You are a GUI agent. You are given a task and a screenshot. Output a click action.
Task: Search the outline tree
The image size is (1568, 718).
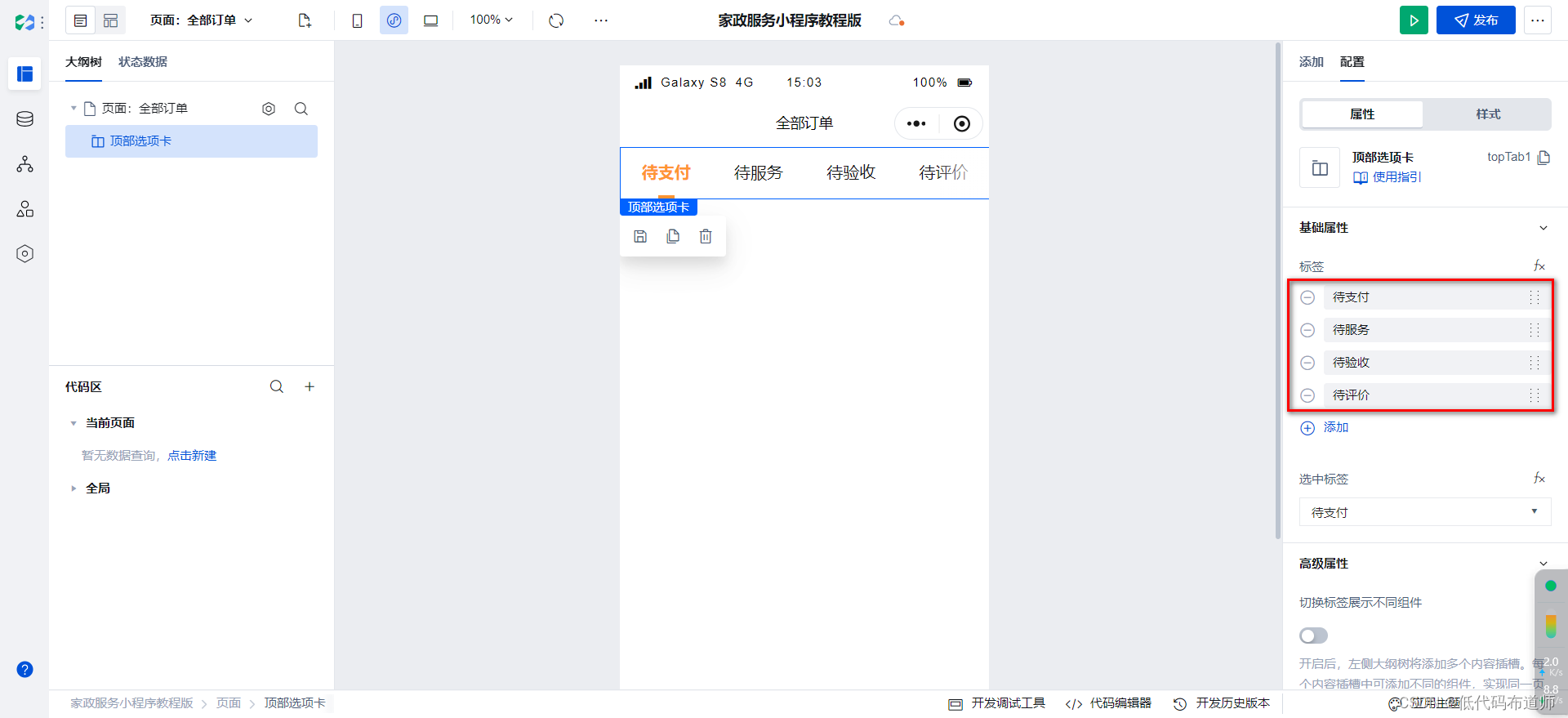pos(301,109)
